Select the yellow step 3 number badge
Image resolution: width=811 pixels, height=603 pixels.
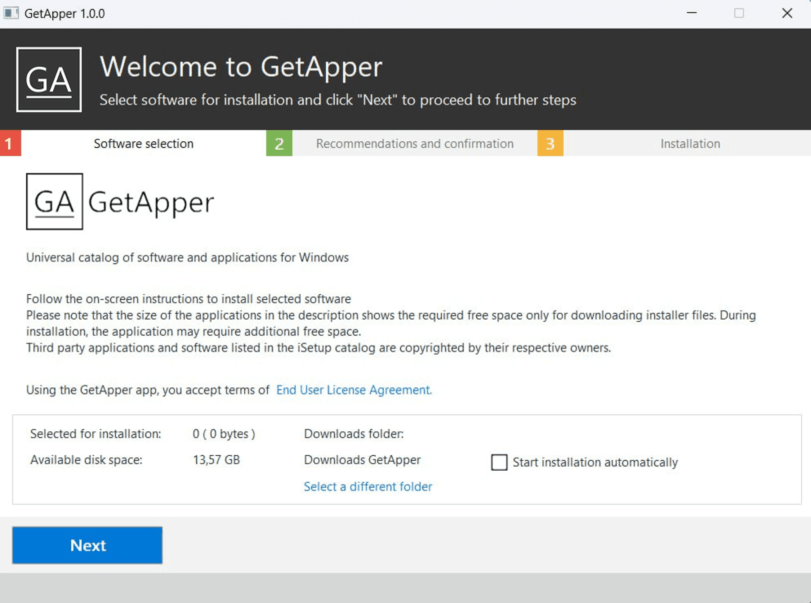pos(550,143)
